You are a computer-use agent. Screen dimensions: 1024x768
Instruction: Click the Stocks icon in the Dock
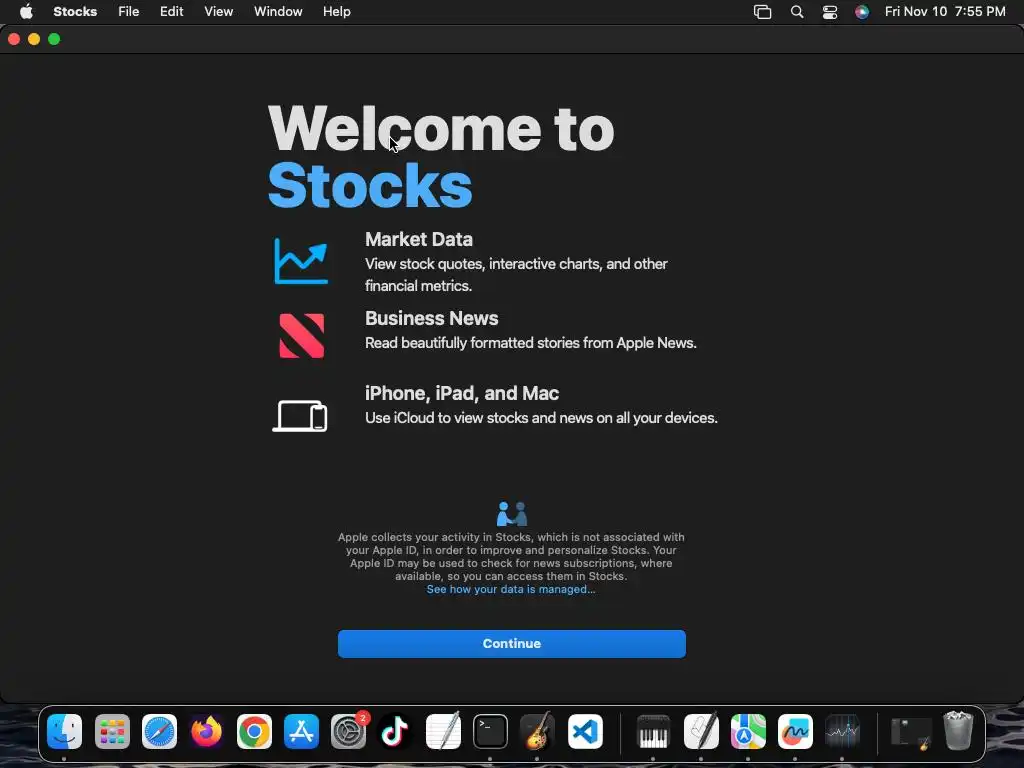(842, 731)
